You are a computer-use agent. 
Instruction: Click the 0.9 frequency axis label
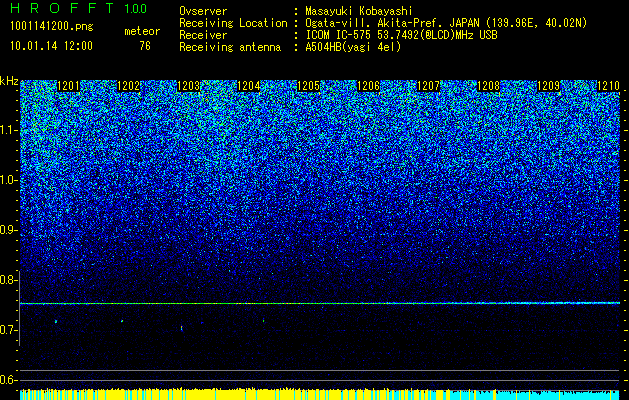(9, 230)
